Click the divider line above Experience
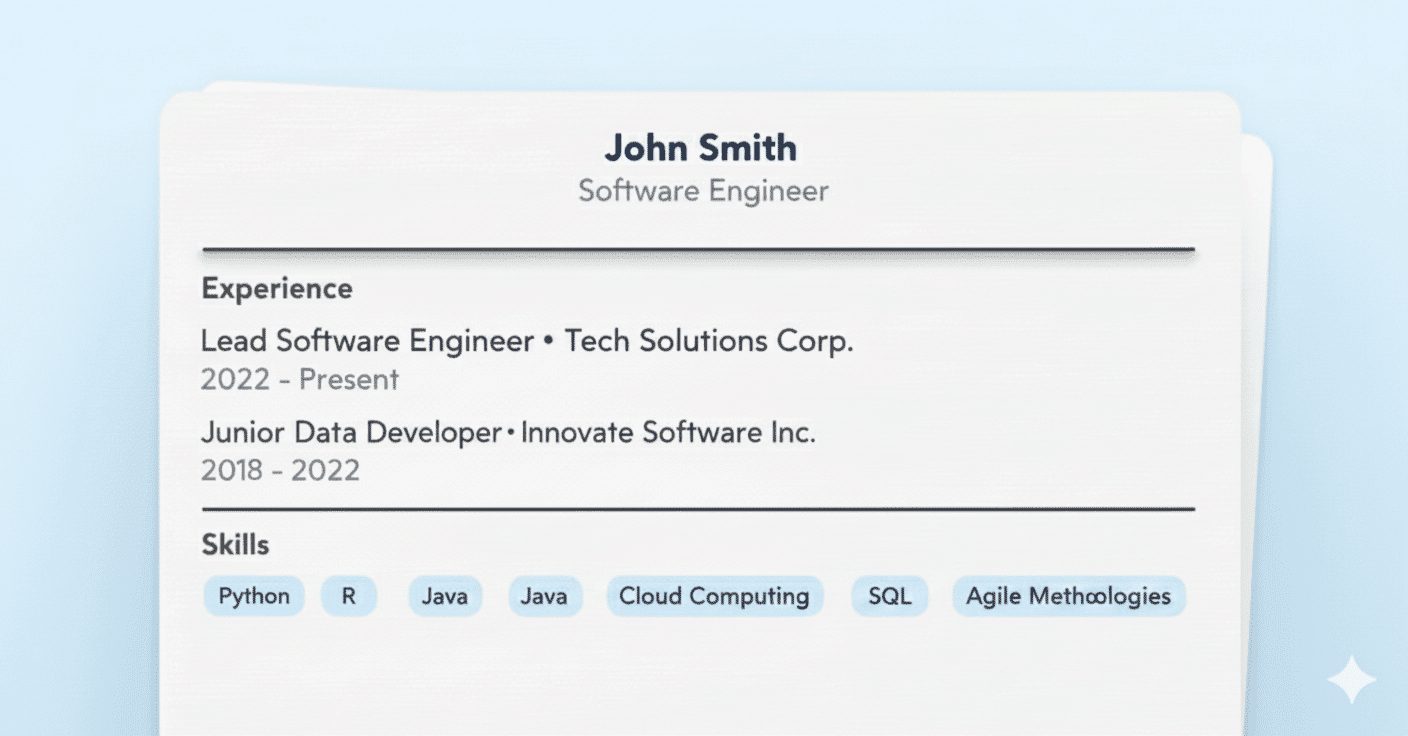 (698, 249)
